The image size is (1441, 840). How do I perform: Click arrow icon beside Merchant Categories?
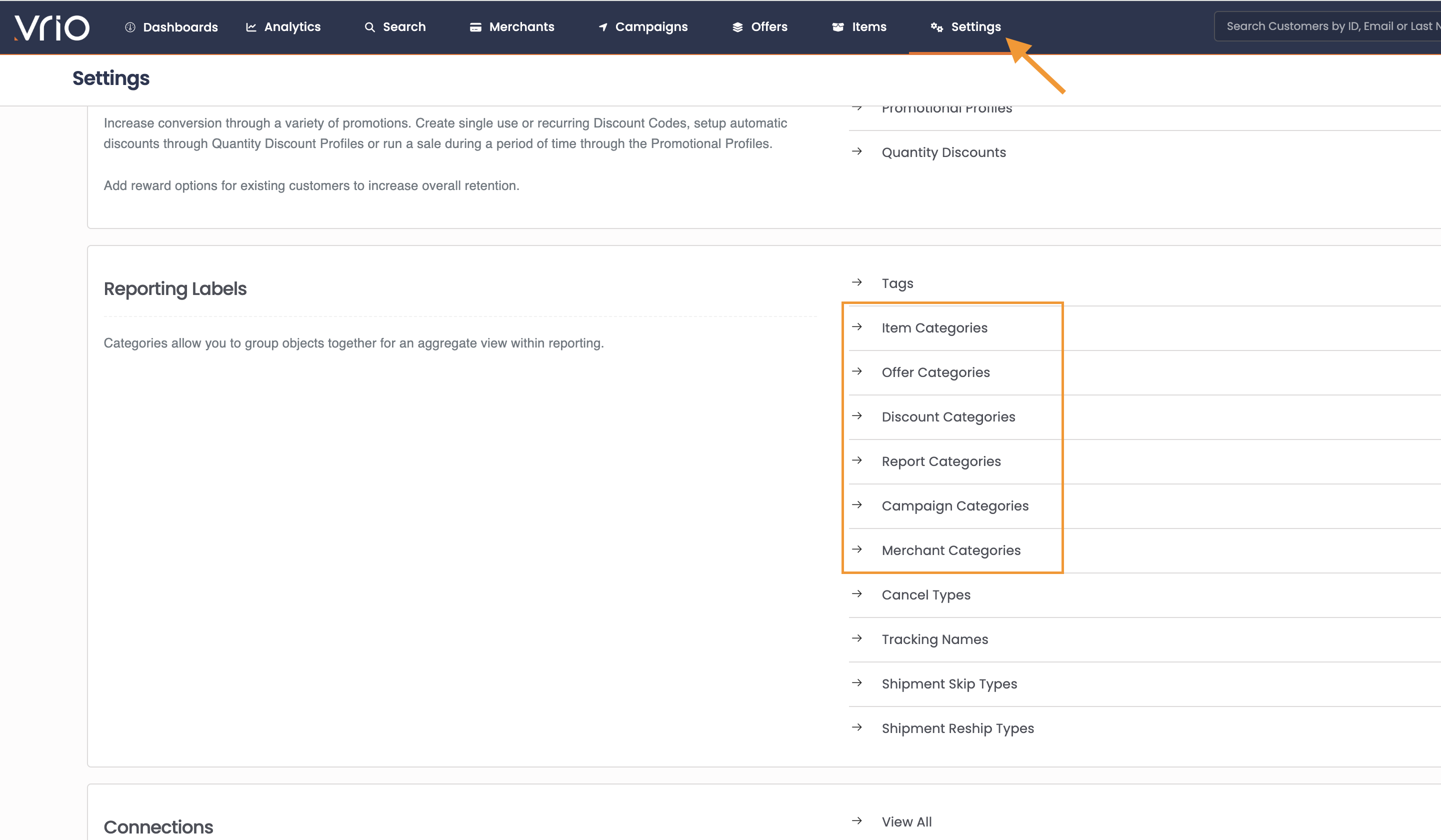pos(856,550)
